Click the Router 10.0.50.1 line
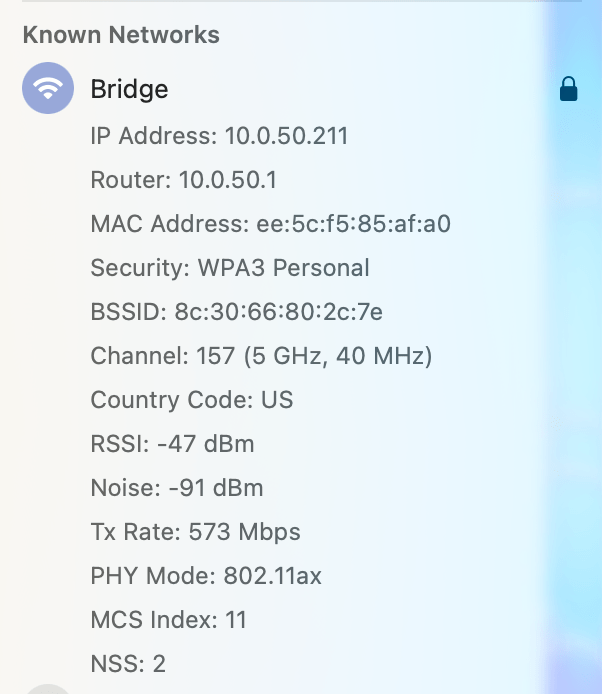Screen dimensions: 602x694 click(184, 180)
